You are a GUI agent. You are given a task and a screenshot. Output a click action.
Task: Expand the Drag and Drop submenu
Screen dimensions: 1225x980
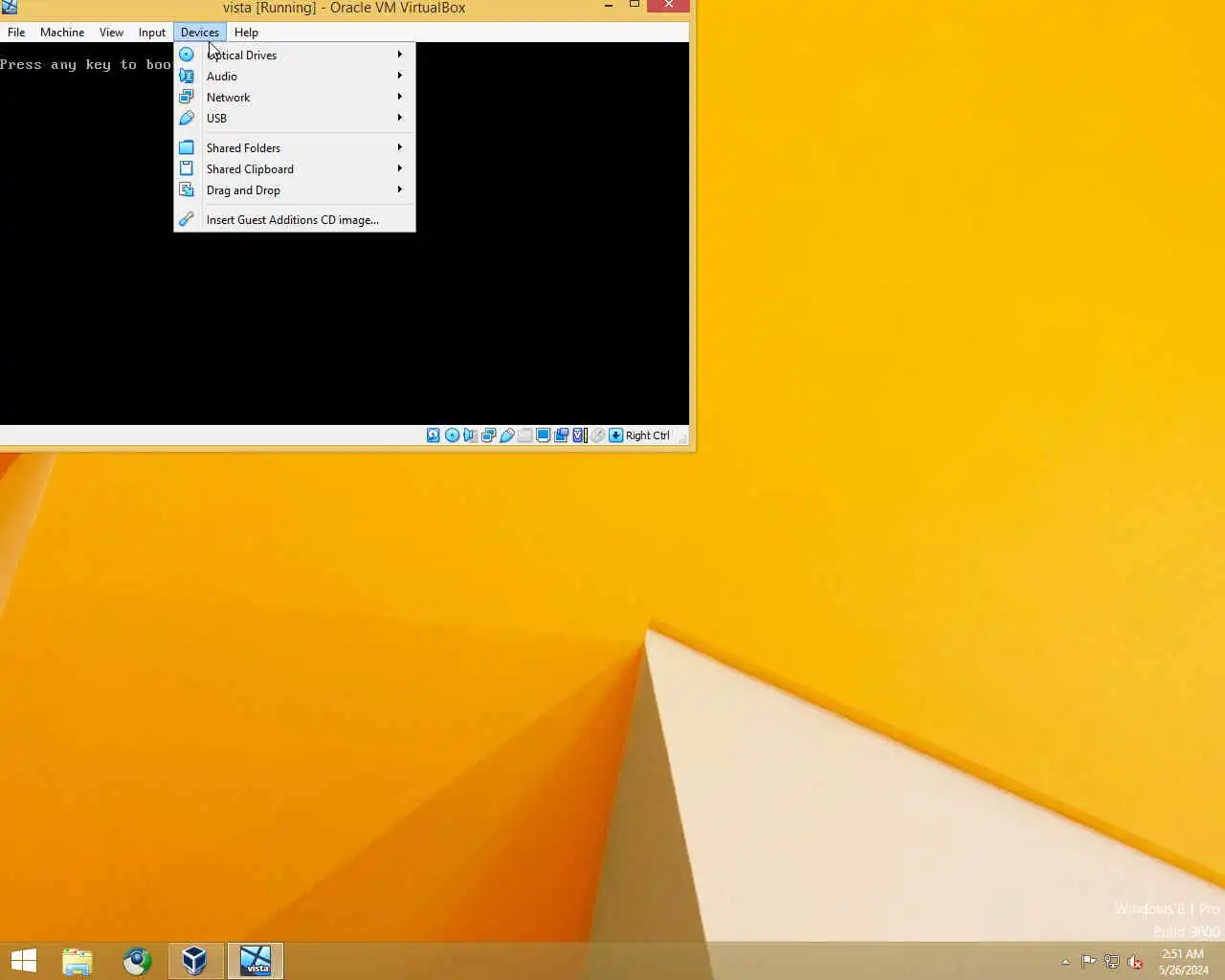(x=295, y=189)
